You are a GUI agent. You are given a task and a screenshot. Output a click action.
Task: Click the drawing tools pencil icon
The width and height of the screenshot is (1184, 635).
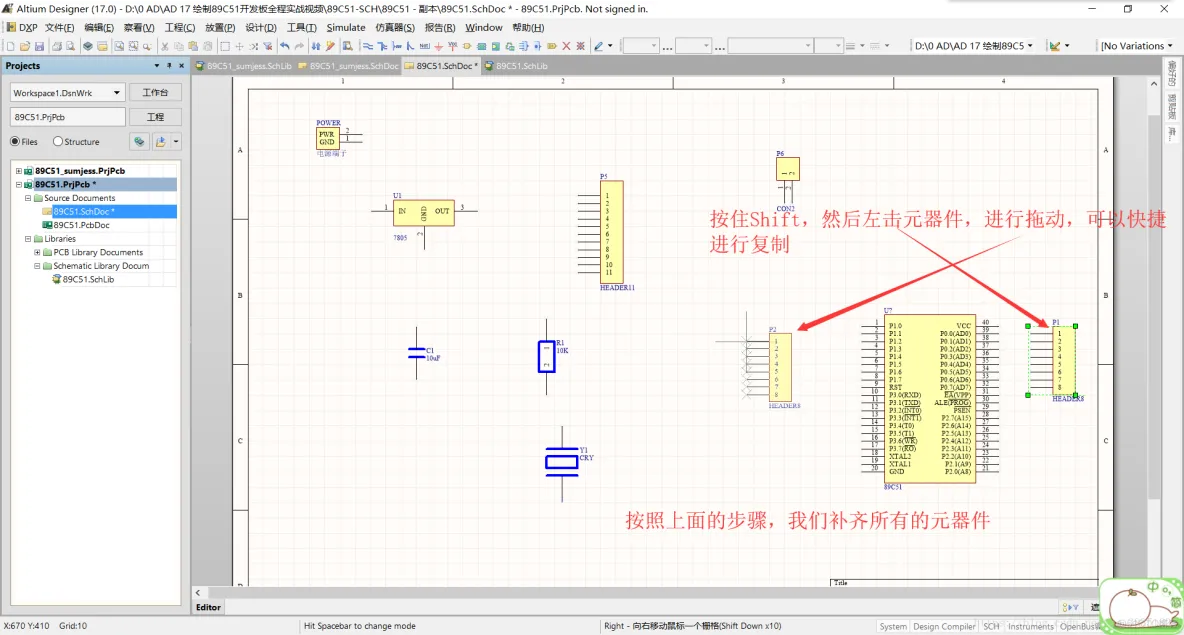[599, 46]
